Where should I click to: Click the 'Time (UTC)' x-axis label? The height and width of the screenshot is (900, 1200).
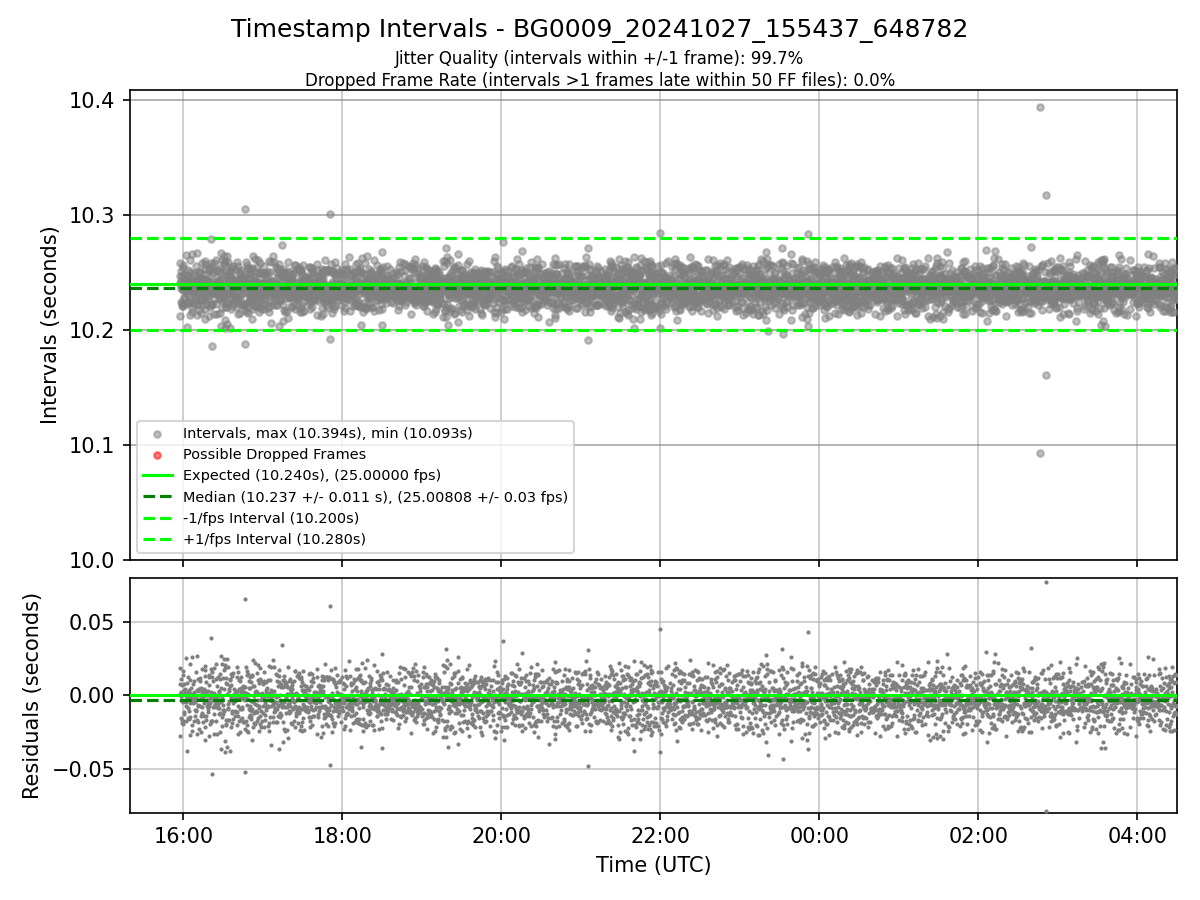(x=653, y=865)
